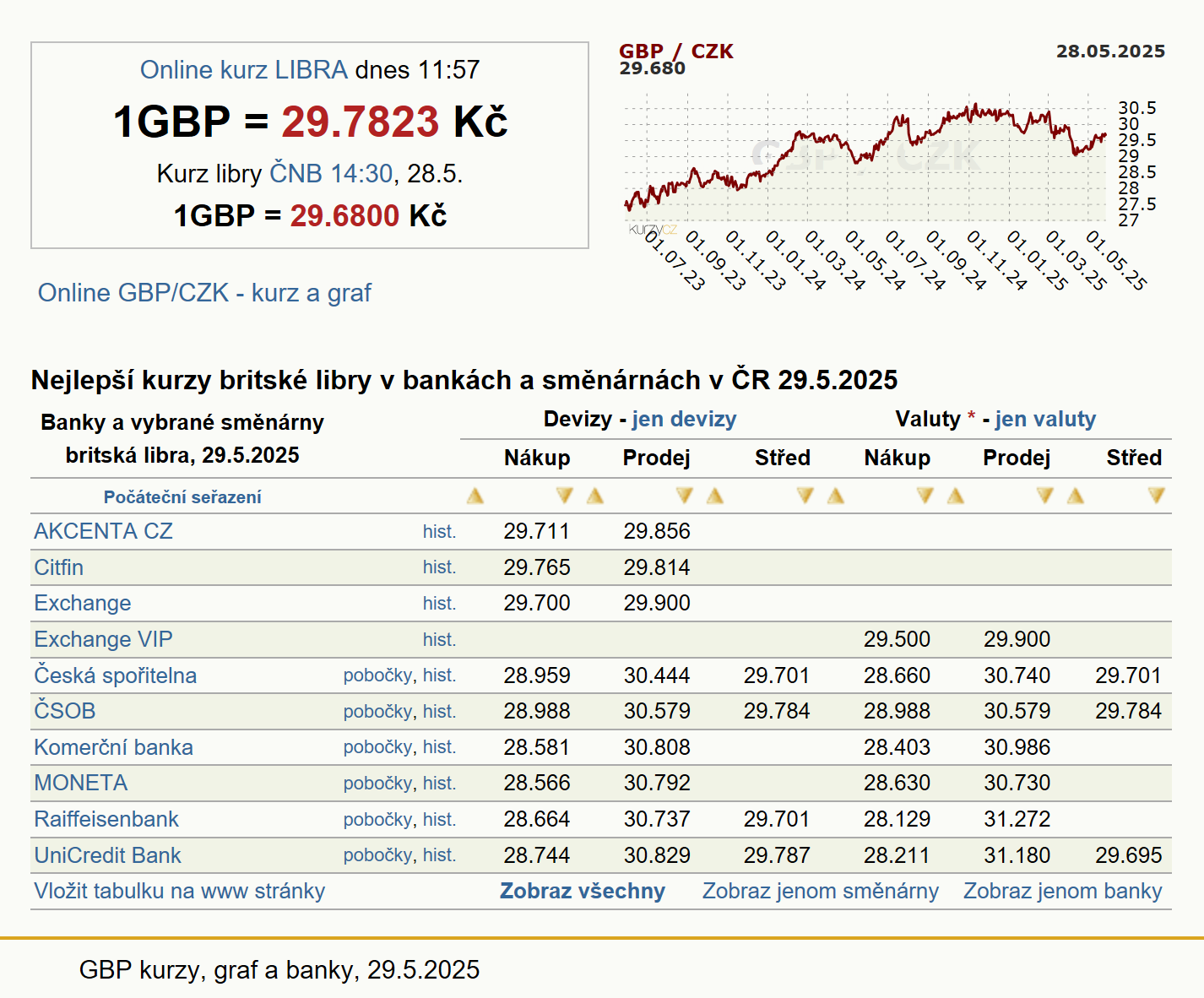Select footer GBP kurzy, graf a banky
Screen dimensions: 1204x998
tap(279, 969)
